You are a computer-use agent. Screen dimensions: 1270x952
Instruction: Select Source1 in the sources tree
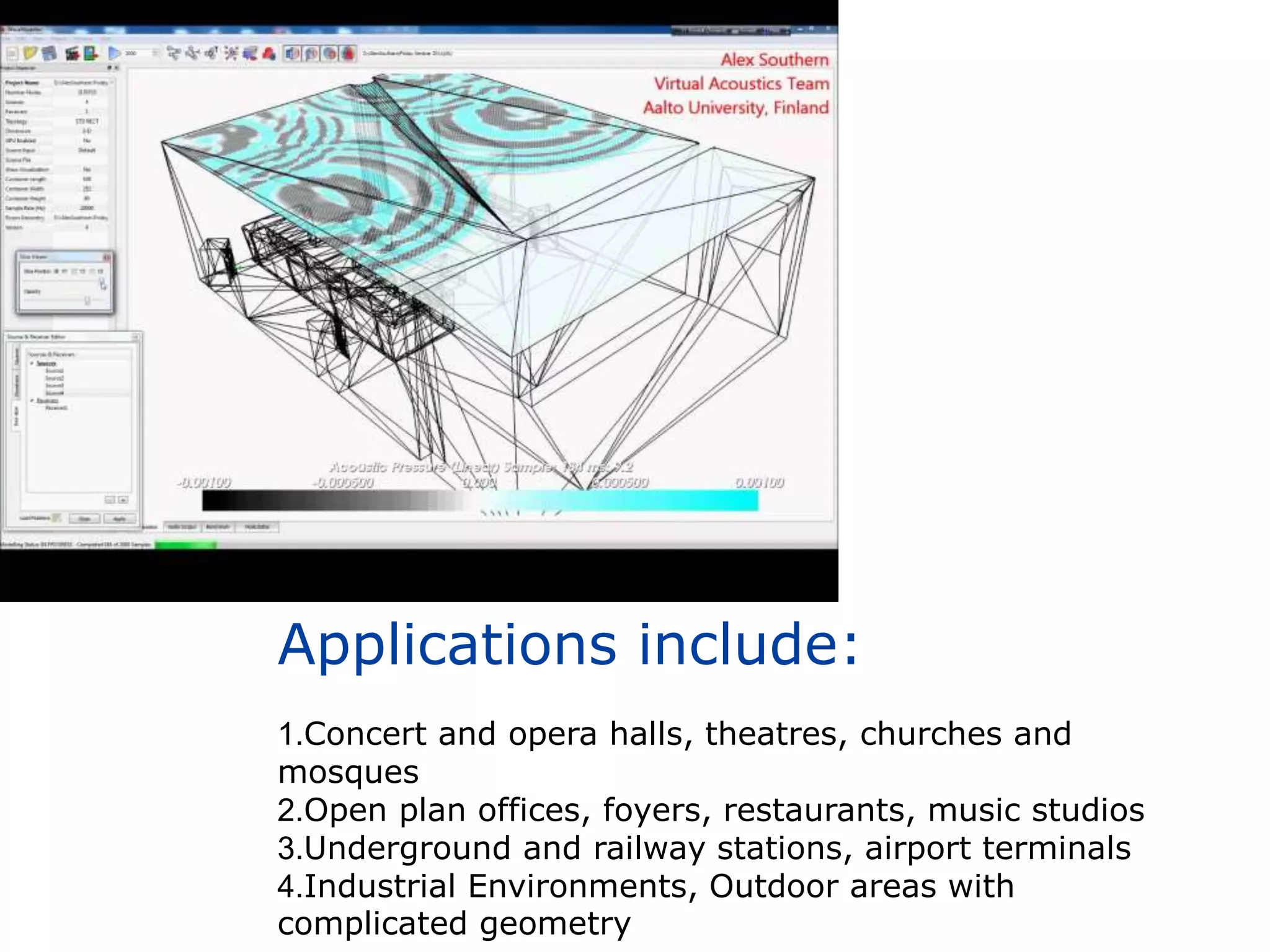pyautogui.click(x=55, y=371)
